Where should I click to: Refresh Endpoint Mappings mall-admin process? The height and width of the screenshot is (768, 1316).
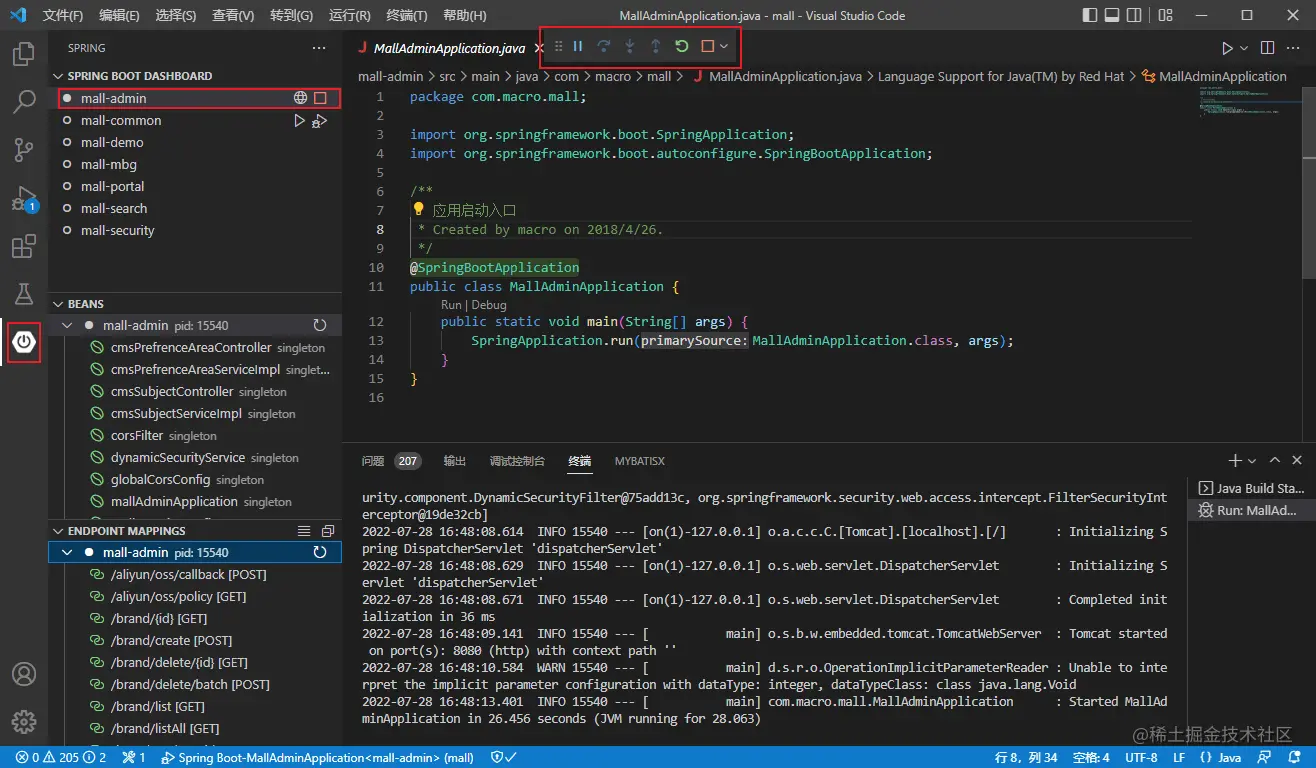(x=320, y=552)
